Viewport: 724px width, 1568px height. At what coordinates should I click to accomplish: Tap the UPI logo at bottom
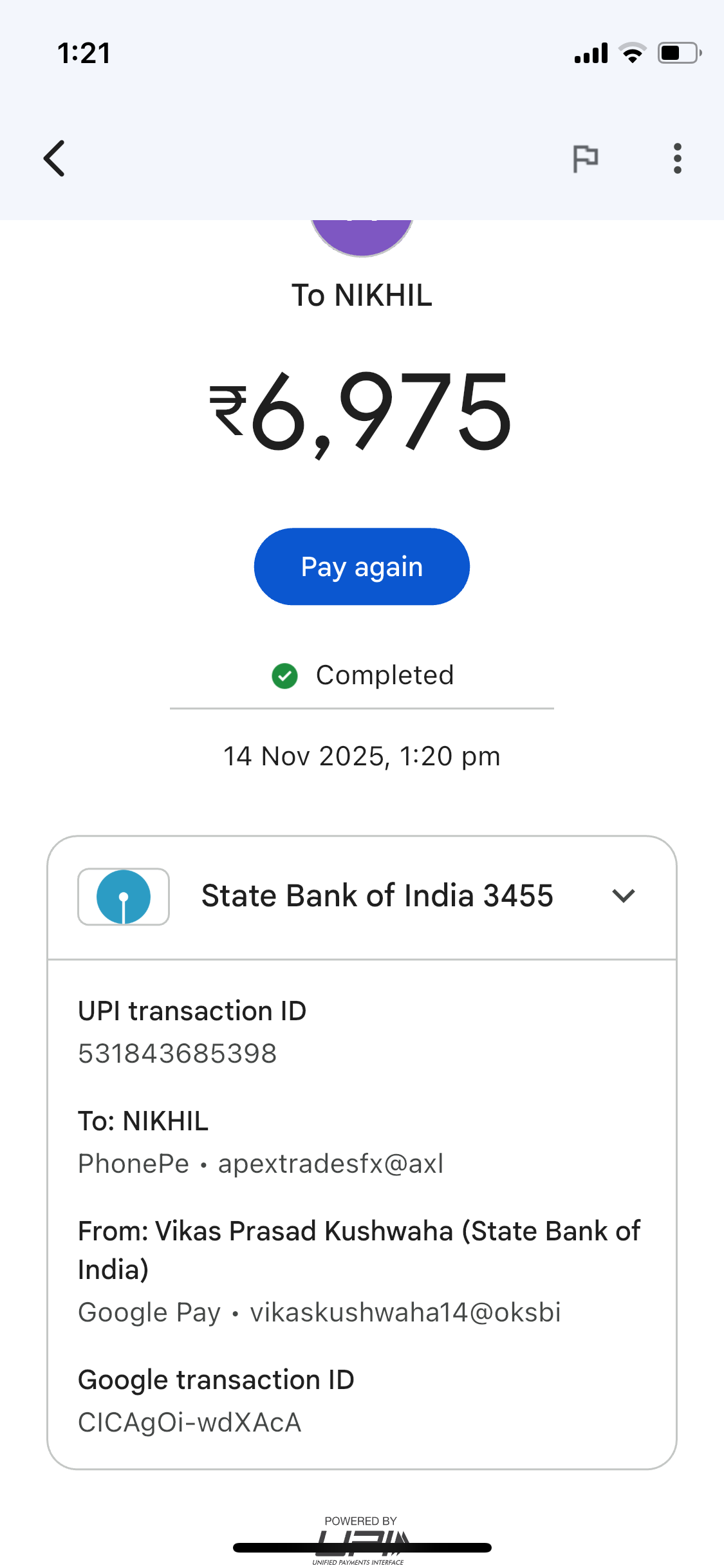click(x=362, y=1540)
